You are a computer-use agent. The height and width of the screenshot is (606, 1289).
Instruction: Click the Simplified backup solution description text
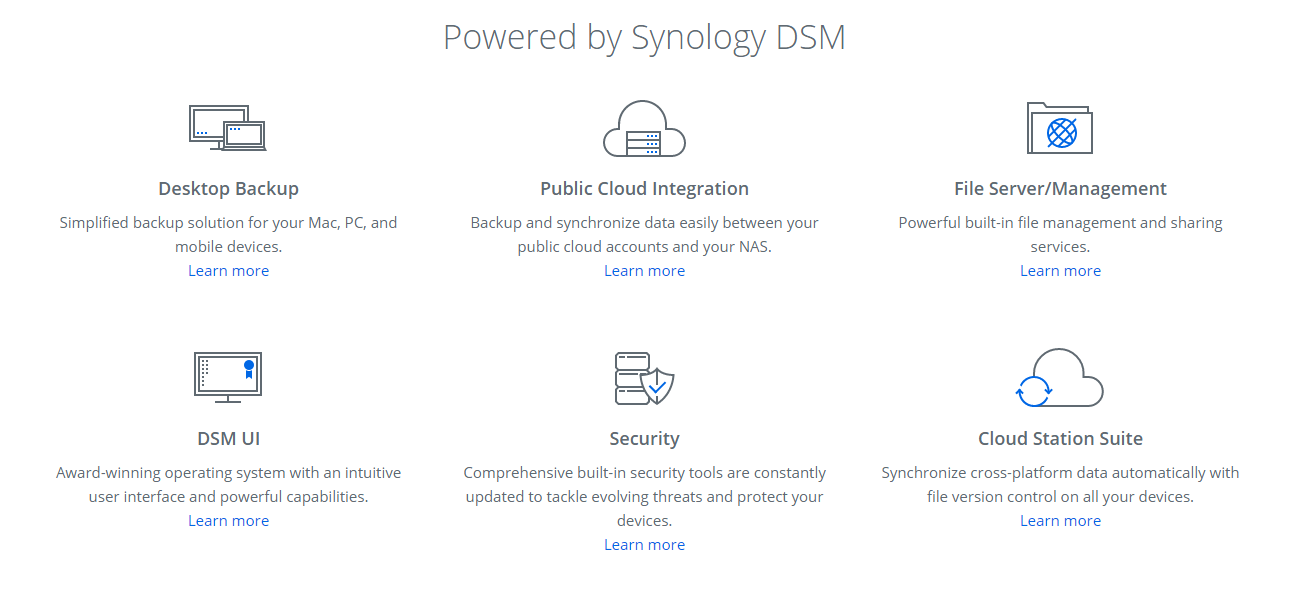click(x=228, y=235)
